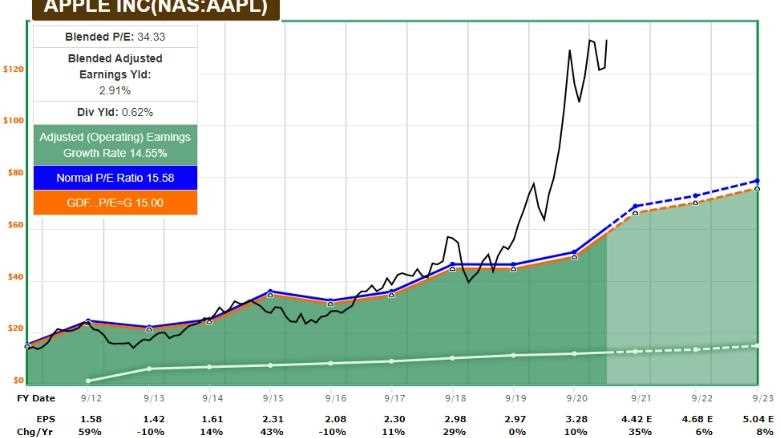Select the 9/18 fiscal year date

[455, 398]
